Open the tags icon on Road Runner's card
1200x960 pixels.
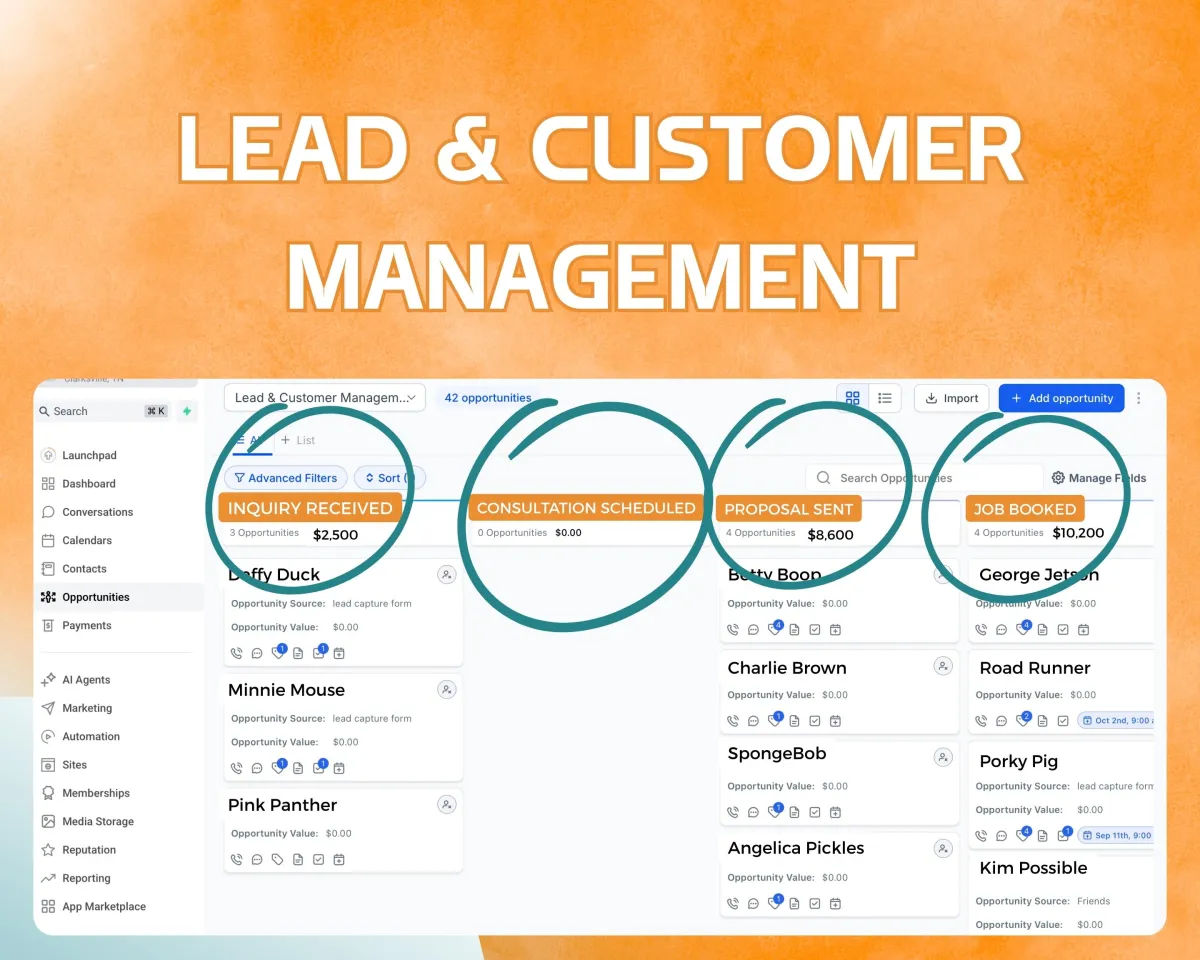1022,720
